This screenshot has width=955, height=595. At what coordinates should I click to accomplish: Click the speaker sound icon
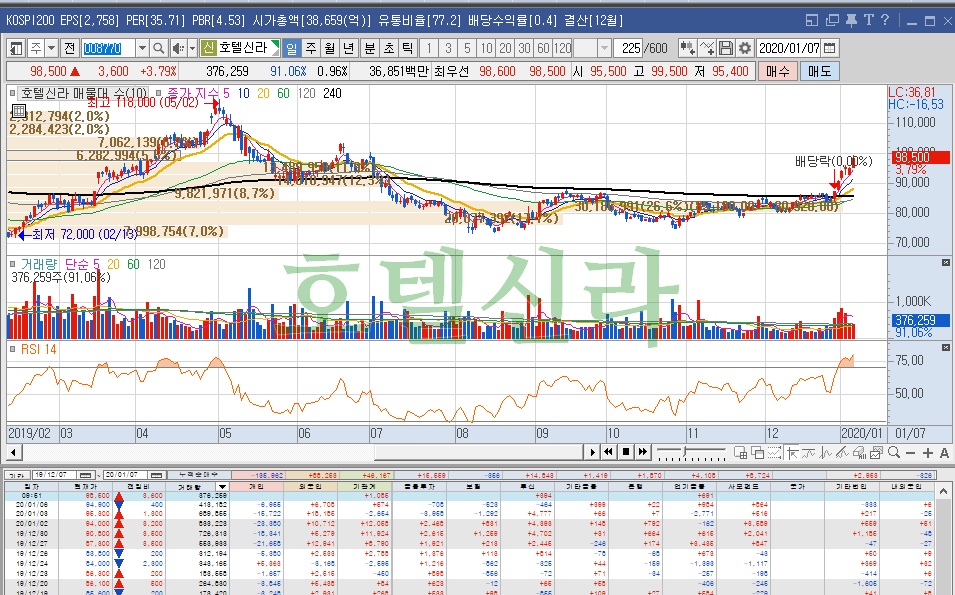tap(178, 48)
